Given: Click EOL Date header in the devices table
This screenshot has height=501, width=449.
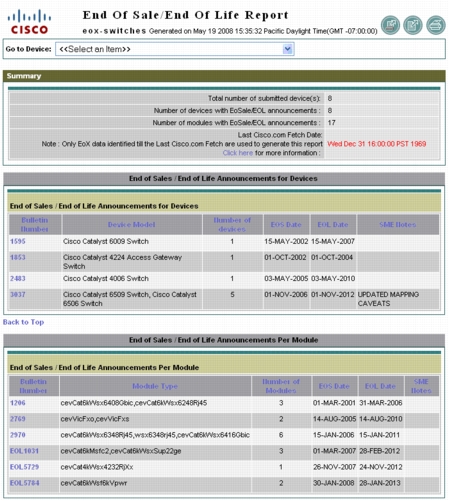Looking at the screenshot, I should (x=333, y=225).
